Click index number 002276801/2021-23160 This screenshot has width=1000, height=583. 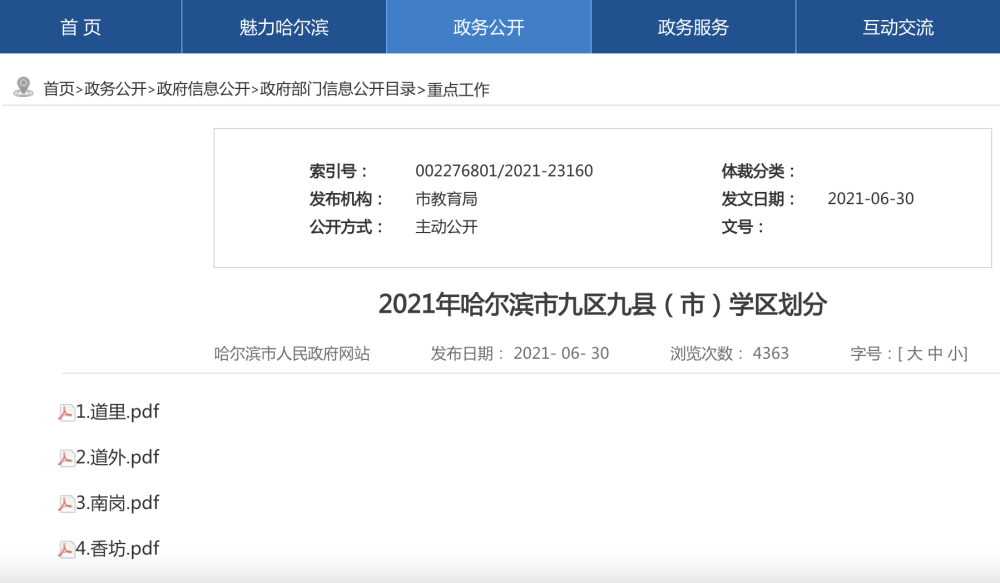click(504, 171)
